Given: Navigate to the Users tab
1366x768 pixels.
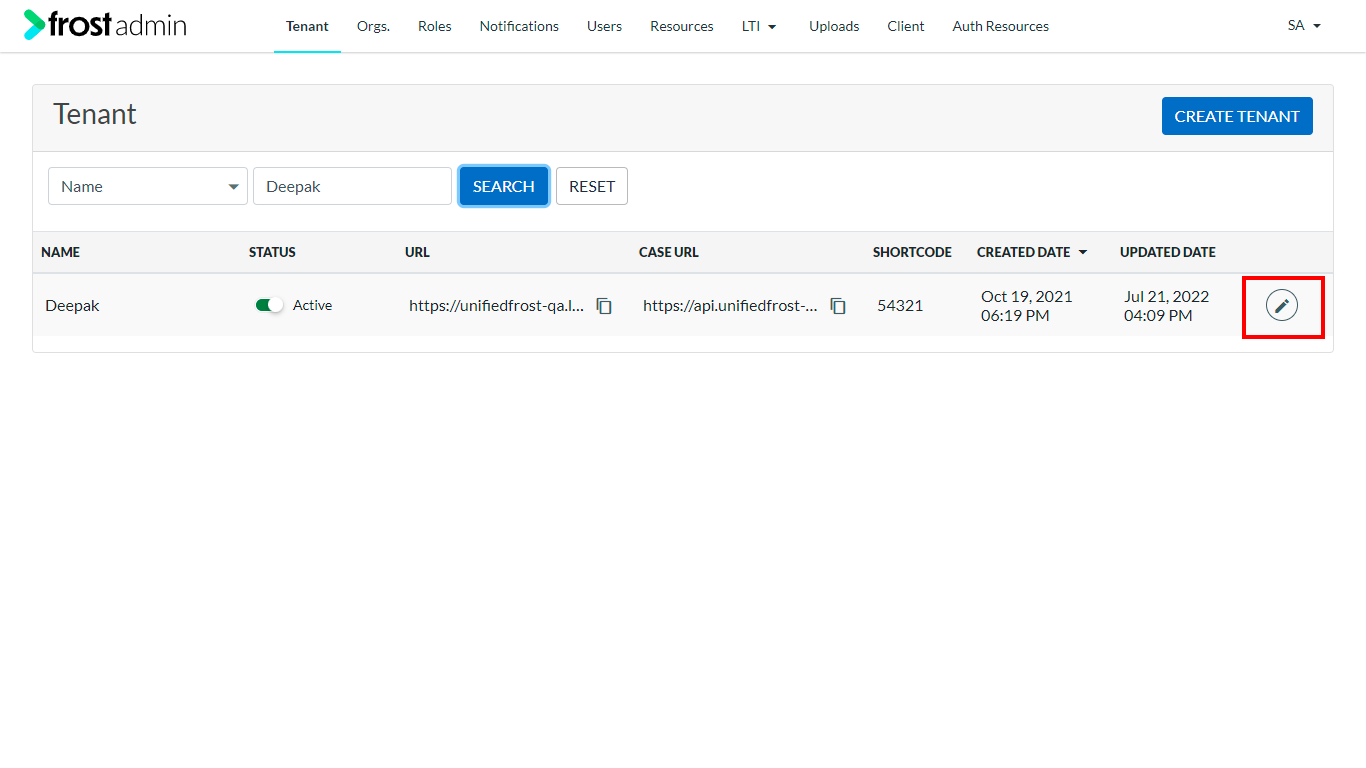Looking at the screenshot, I should (x=604, y=26).
